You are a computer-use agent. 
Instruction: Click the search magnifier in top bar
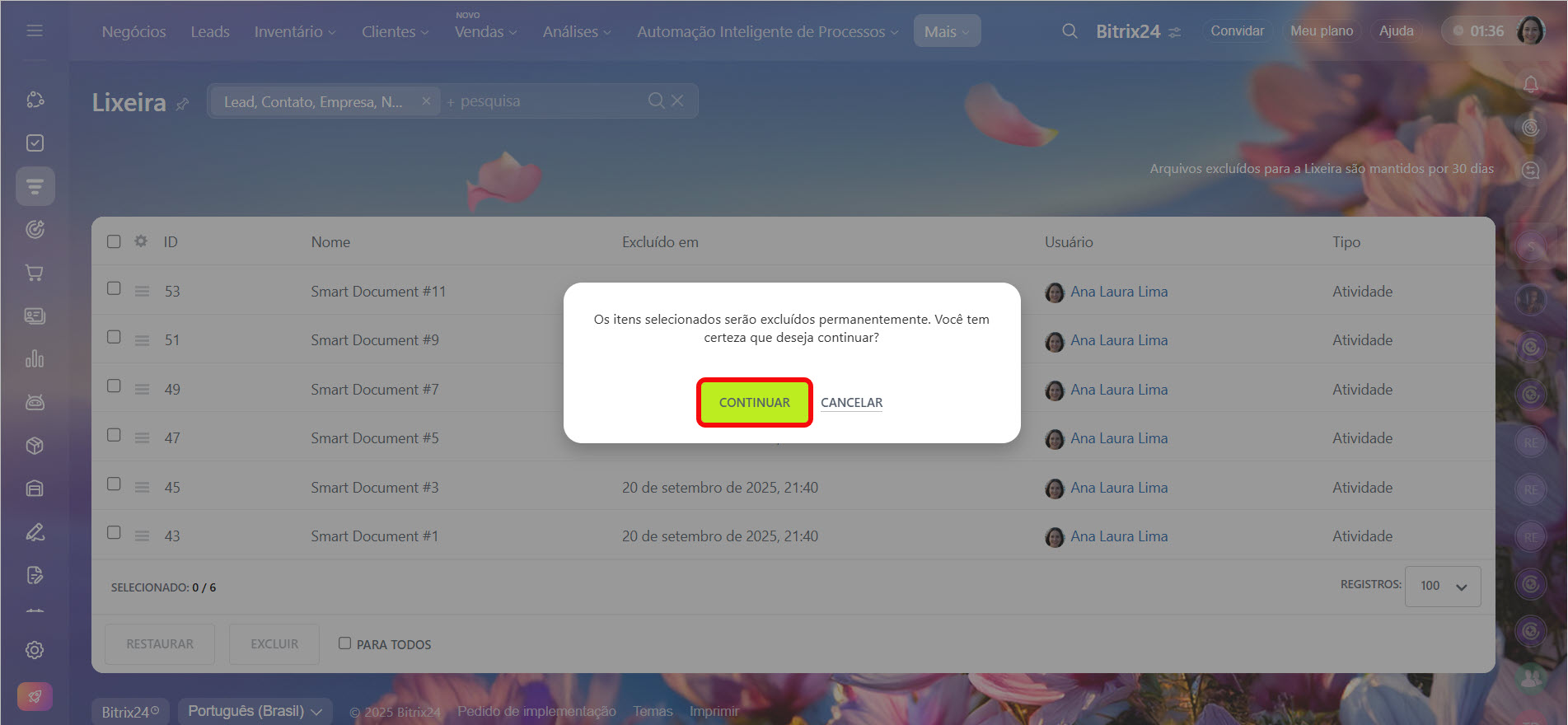(x=1070, y=31)
